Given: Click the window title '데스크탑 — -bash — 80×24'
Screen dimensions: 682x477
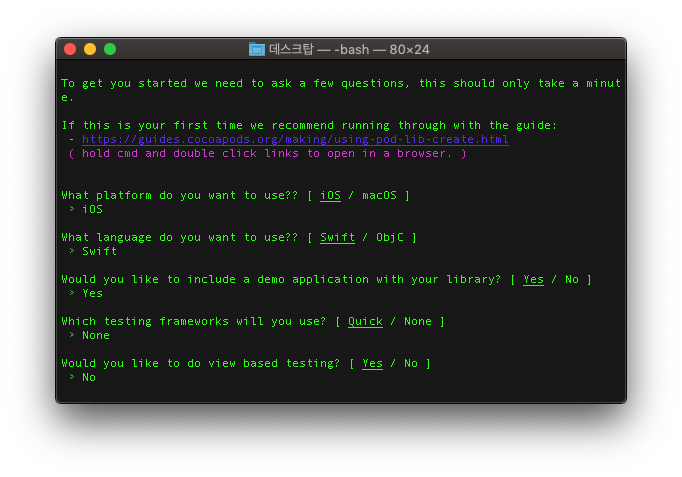Looking at the screenshot, I should 349,50.
